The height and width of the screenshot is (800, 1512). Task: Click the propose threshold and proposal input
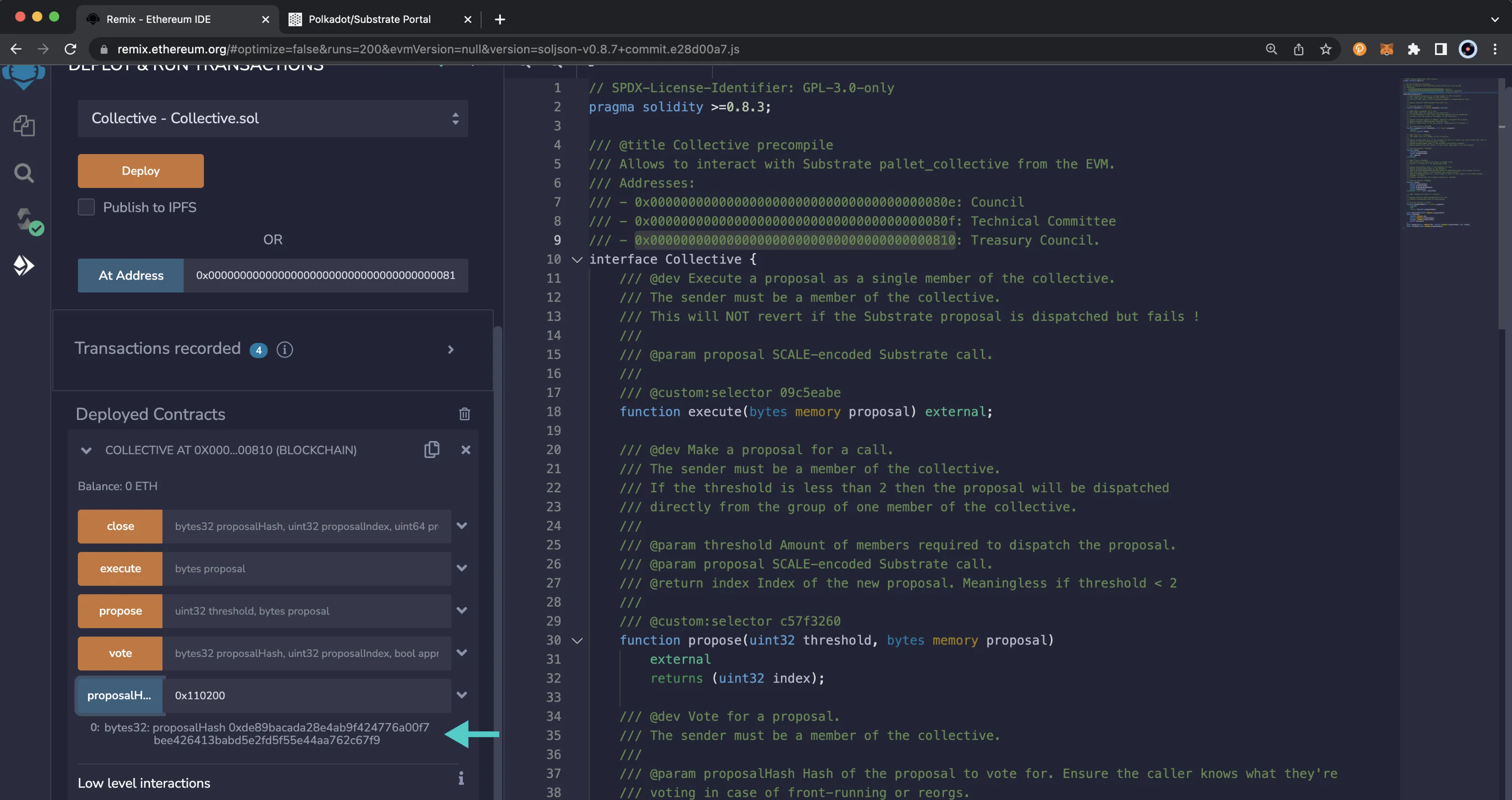tap(307, 611)
